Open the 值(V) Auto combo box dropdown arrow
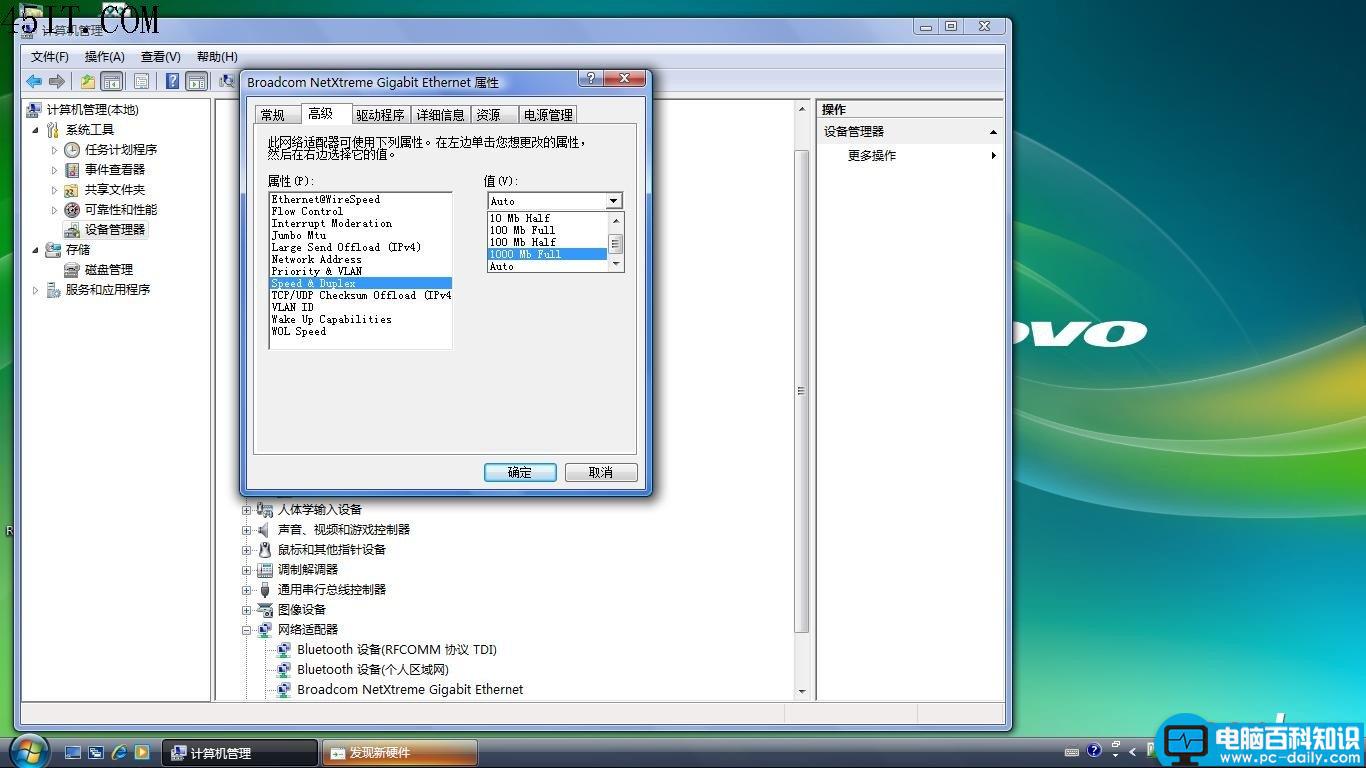 coord(613,201)
